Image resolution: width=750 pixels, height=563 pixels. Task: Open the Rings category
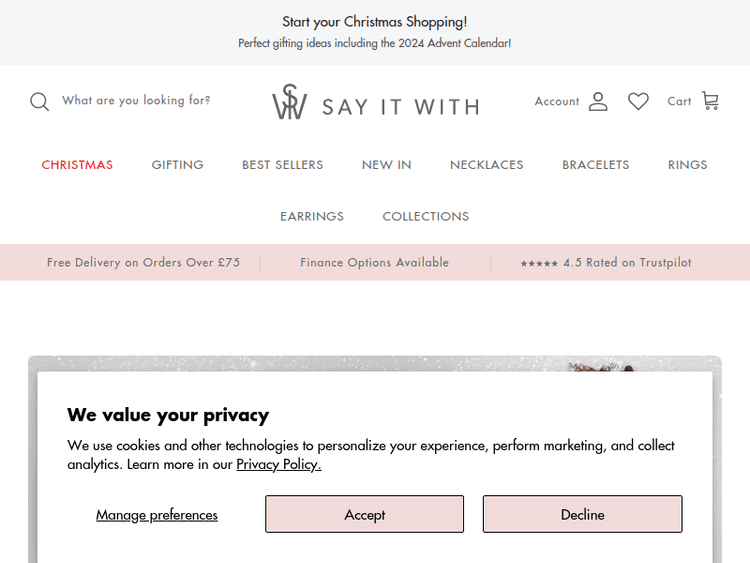(x=688, y=165)
